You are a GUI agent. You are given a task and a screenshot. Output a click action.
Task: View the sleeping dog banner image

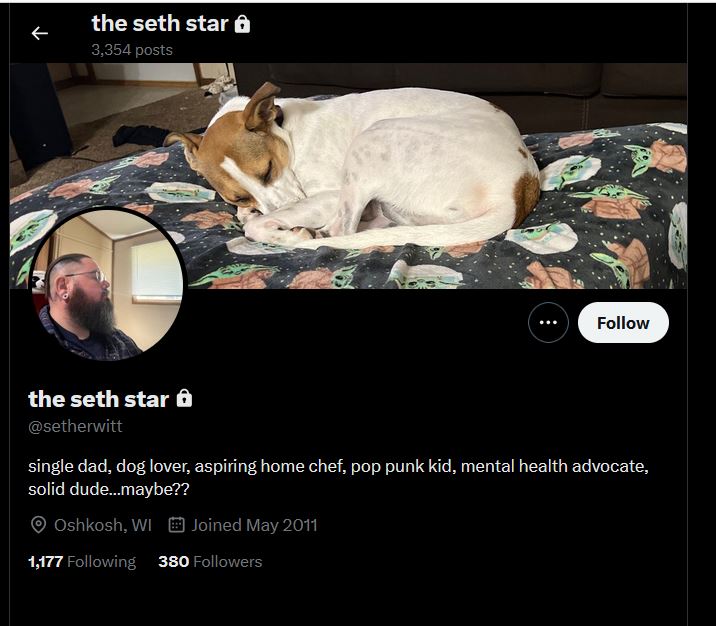348,176
